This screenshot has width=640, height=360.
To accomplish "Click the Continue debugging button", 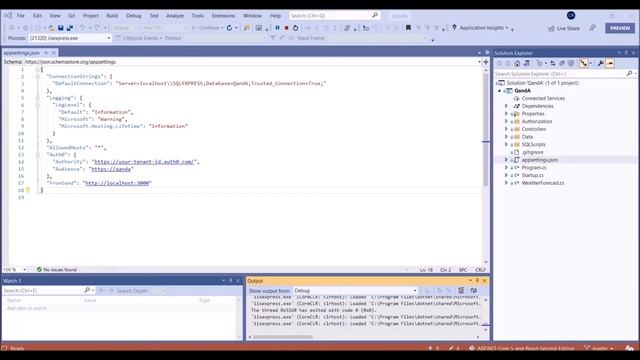I will 208,28.
